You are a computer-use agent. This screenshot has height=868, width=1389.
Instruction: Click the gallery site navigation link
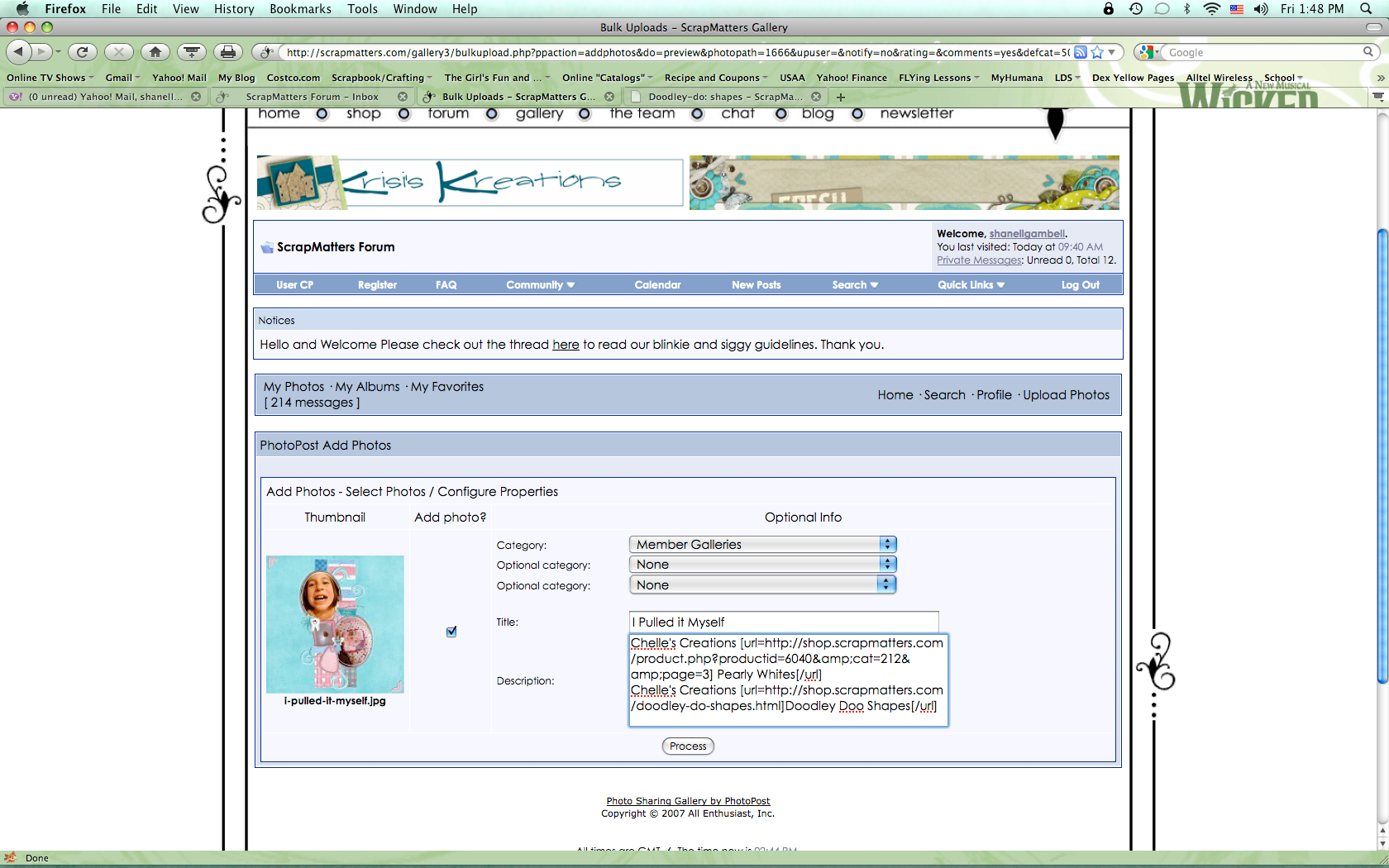(x=539, y=113)
